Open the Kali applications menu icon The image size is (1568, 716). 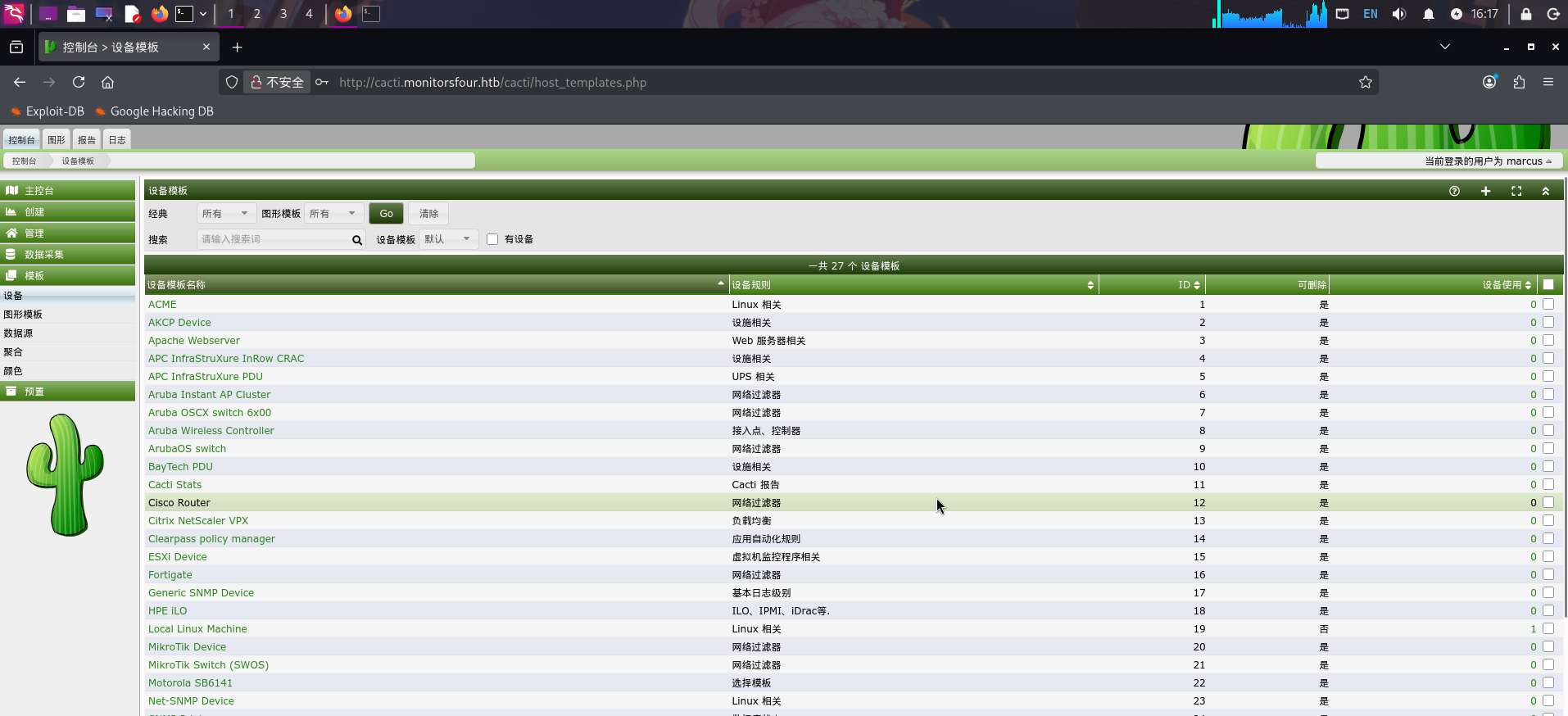click(x=14, y=14)
